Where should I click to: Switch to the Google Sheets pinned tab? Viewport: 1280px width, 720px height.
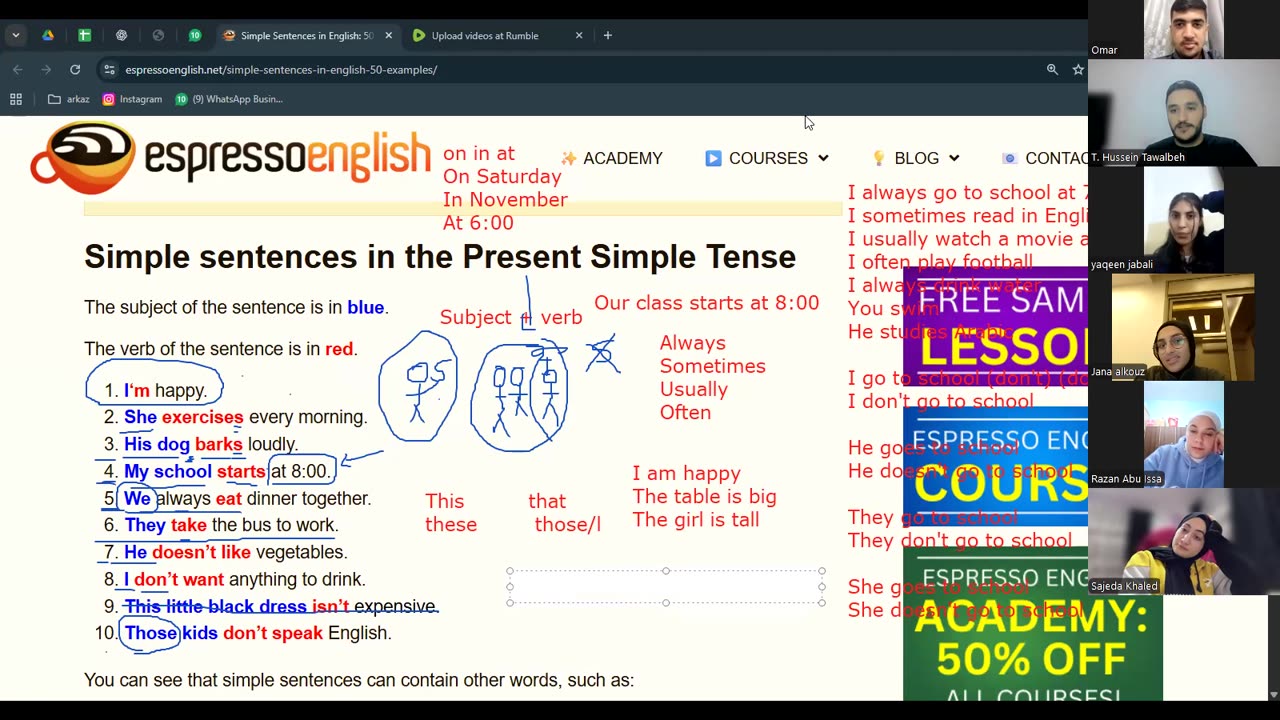[85, 35]
